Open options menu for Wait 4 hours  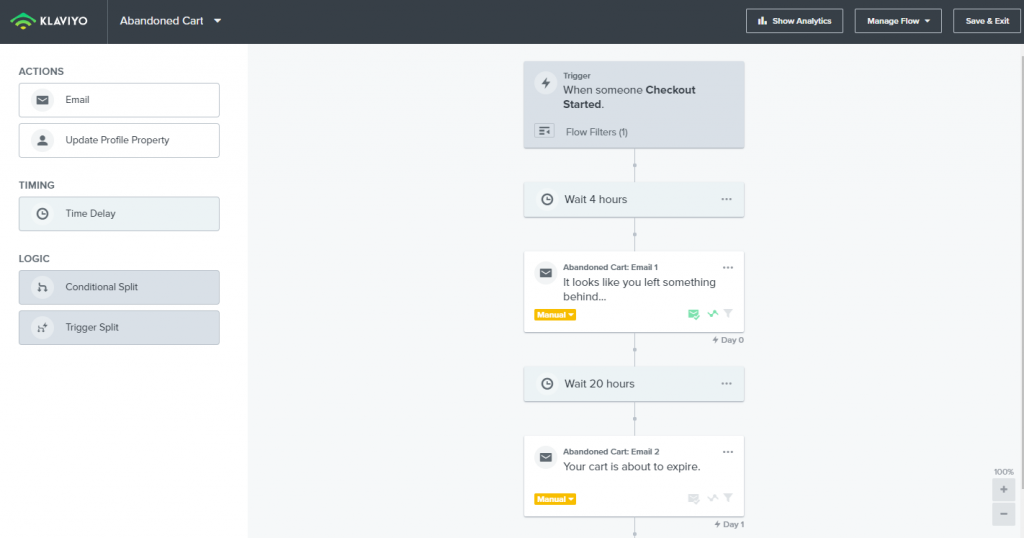click(x=726, y=199)
